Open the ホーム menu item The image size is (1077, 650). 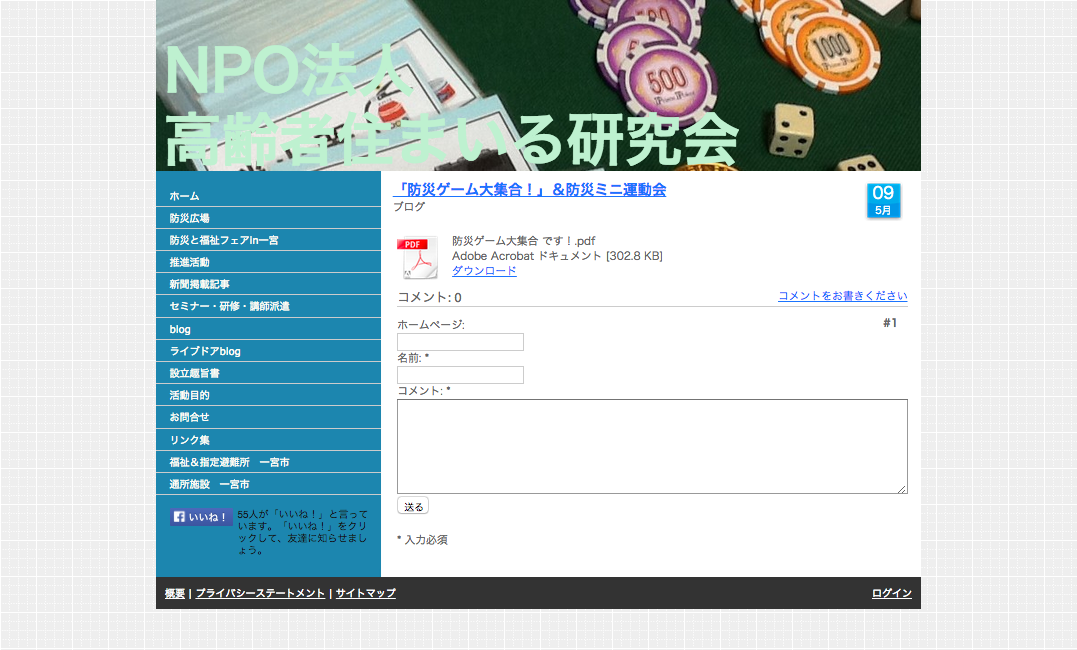point(184,196)
